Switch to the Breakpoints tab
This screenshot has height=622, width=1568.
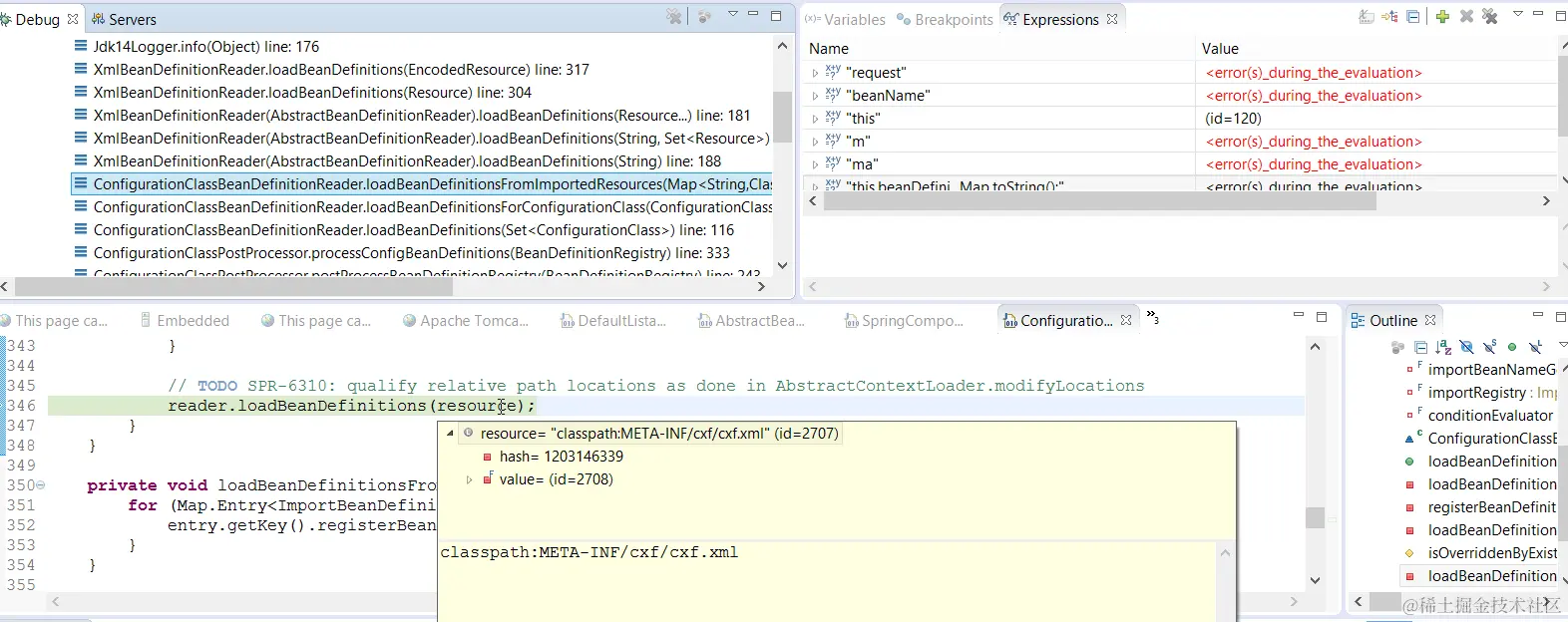(x=945, y=19)
